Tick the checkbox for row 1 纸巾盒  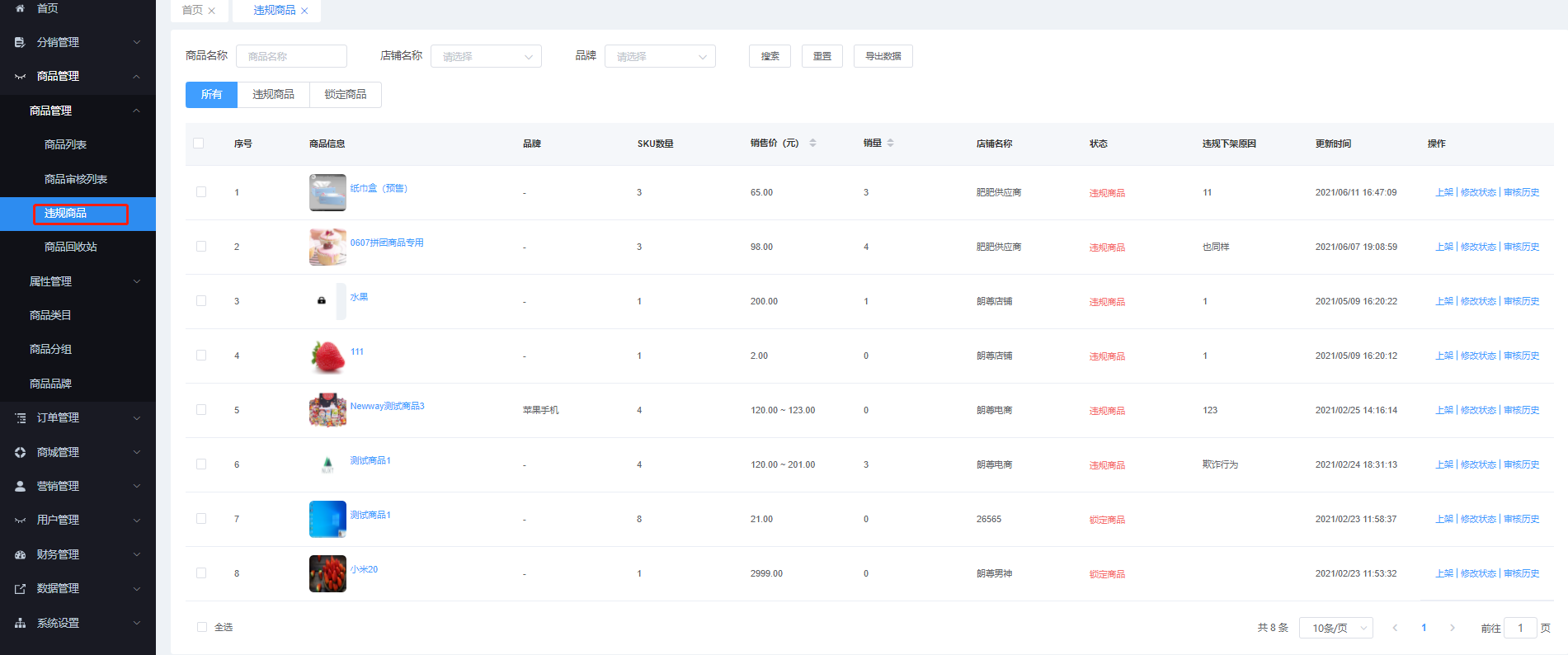coord(201,192)
